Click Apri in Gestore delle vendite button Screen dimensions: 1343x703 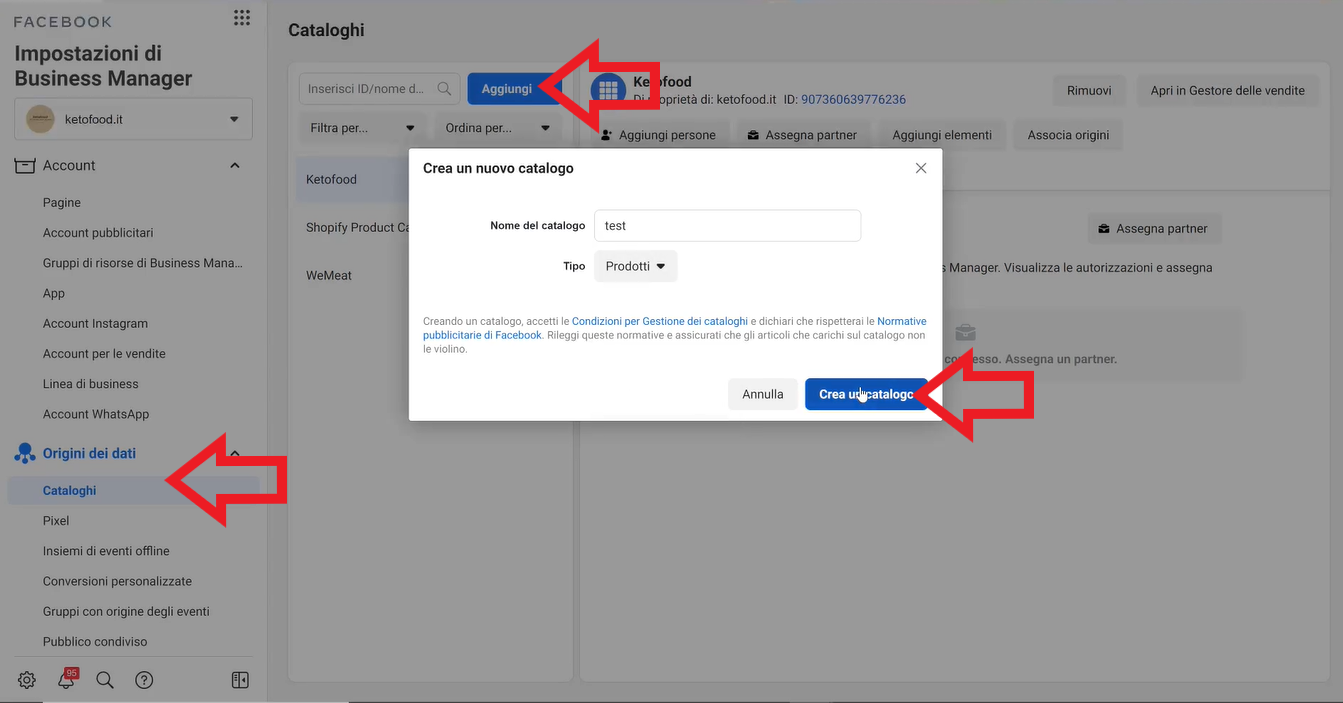click(x=1227, y=91)
